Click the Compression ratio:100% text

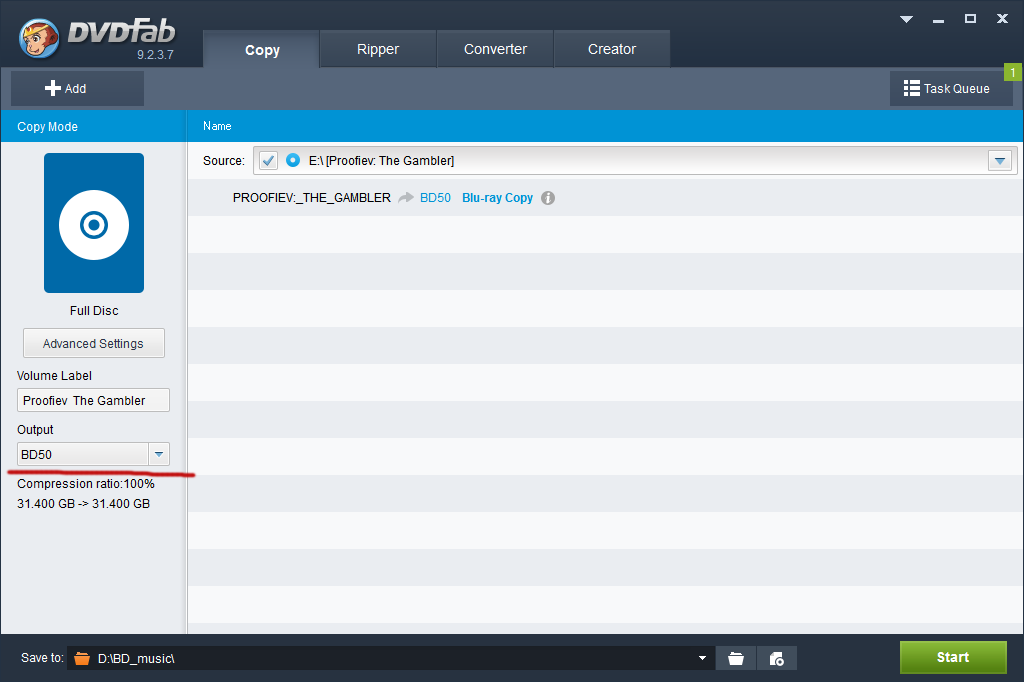click(x=86, y=484)
